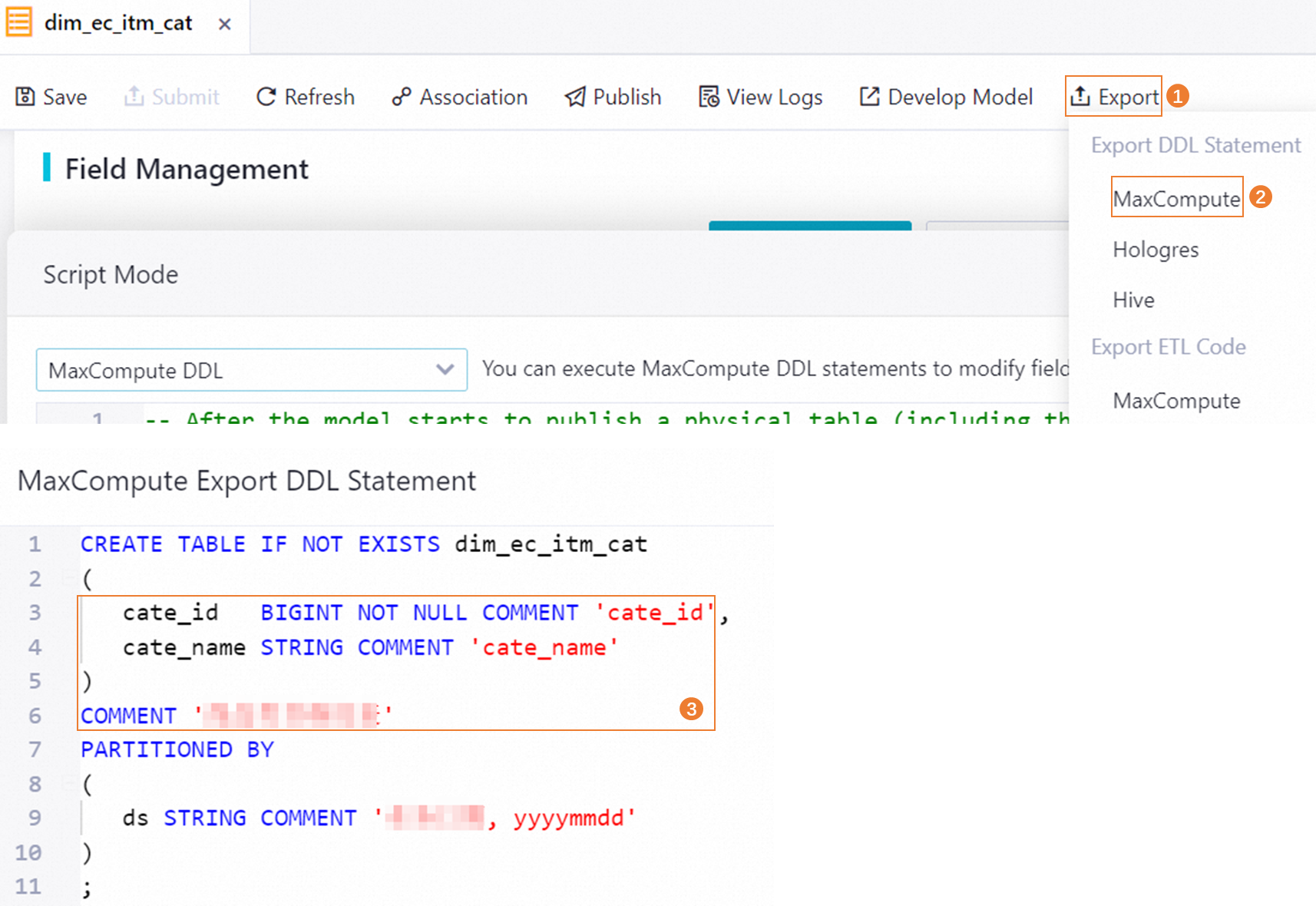Click the green comment line in script editor
Screen dimensions: 1316x906
tap(607, 418)
